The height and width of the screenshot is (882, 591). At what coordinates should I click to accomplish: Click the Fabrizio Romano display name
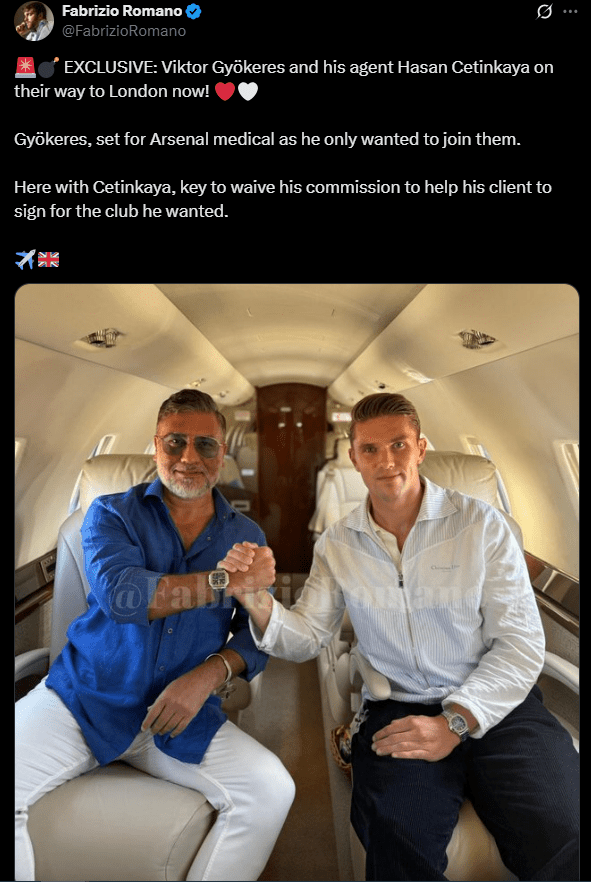(122, 11)
